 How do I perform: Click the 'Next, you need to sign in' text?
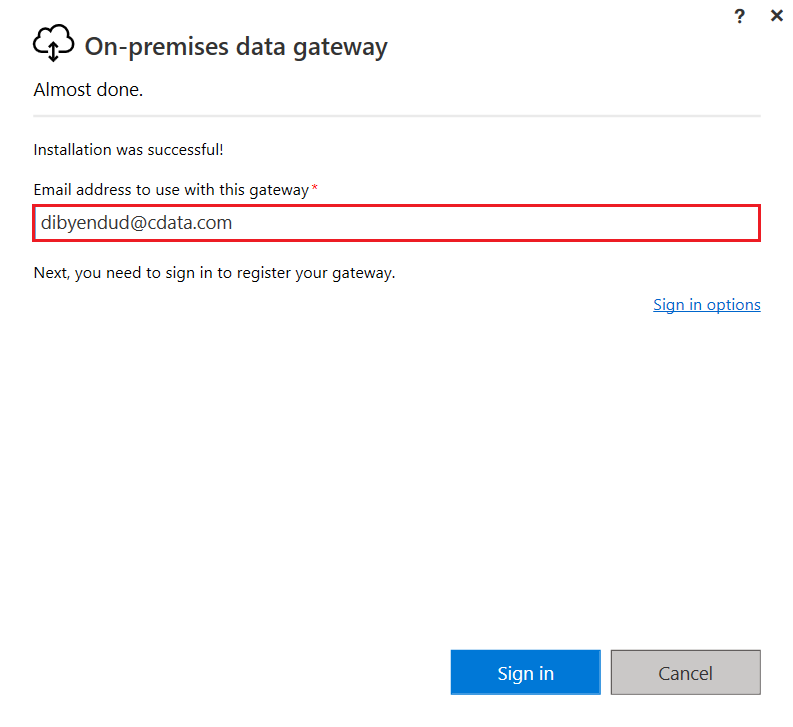214,273
